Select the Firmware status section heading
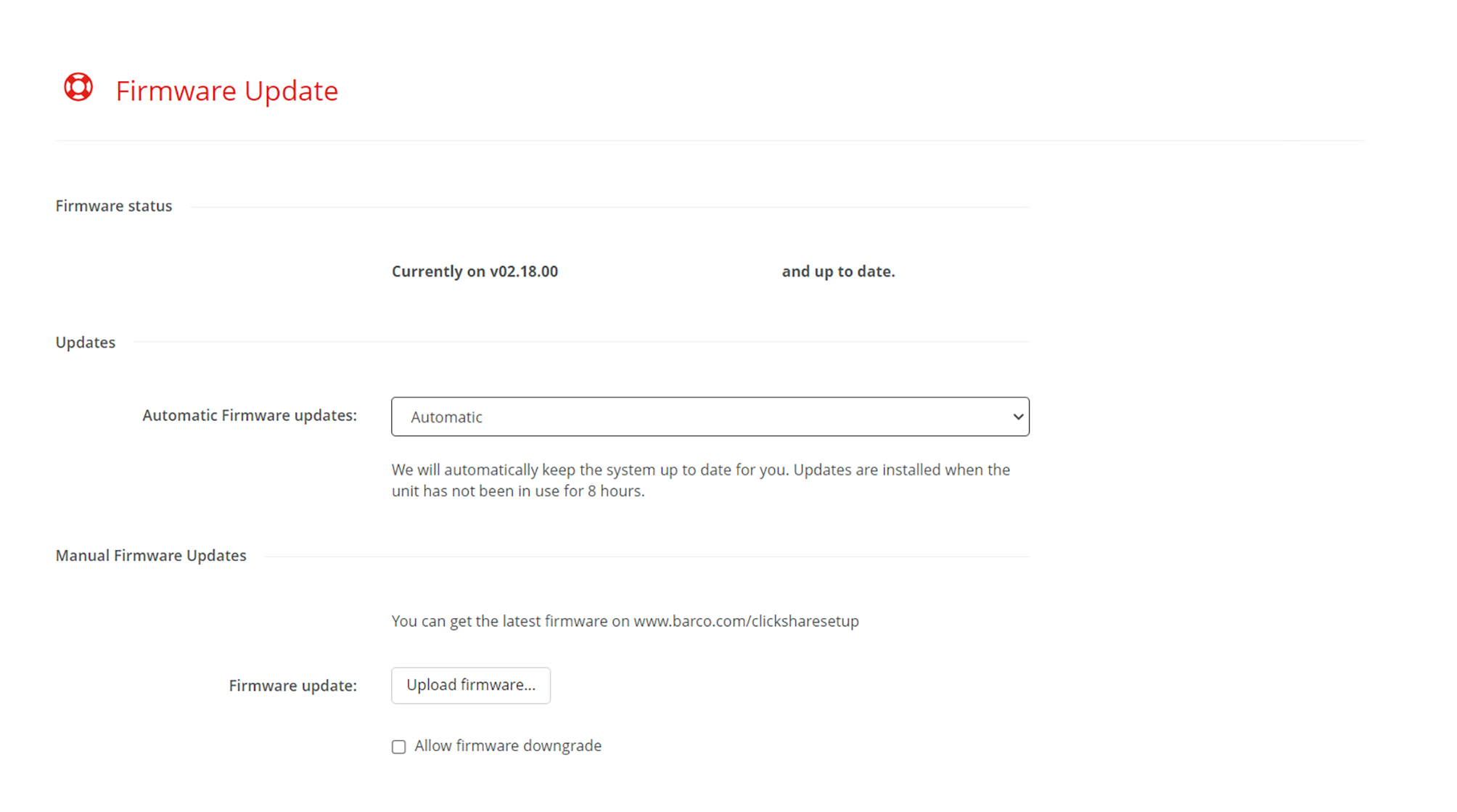This screenshot has height=812, width=1457. pyautogui.click(x=114, y=206)
